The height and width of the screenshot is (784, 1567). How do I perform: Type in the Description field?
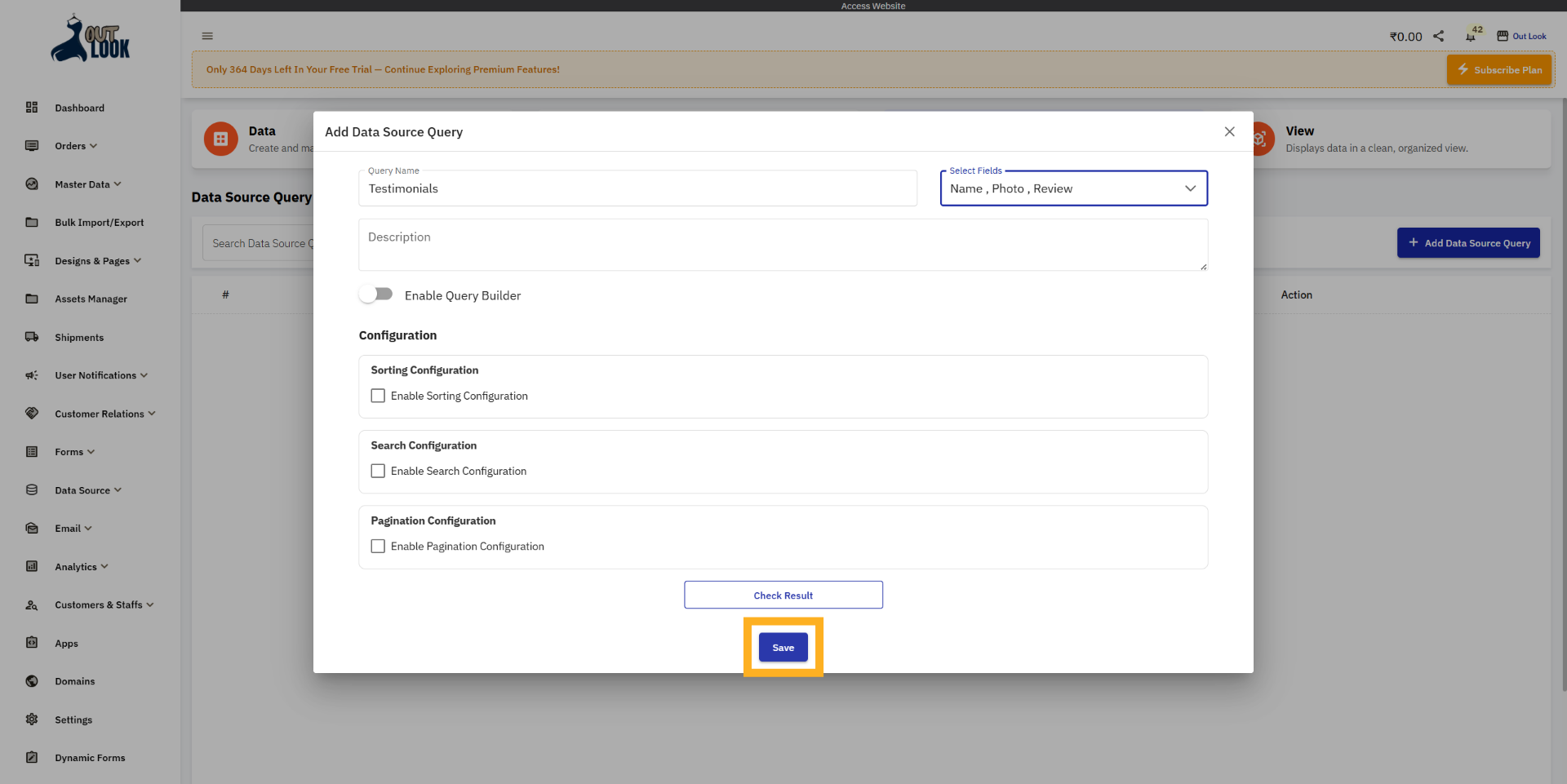click(x=783, y=244)
